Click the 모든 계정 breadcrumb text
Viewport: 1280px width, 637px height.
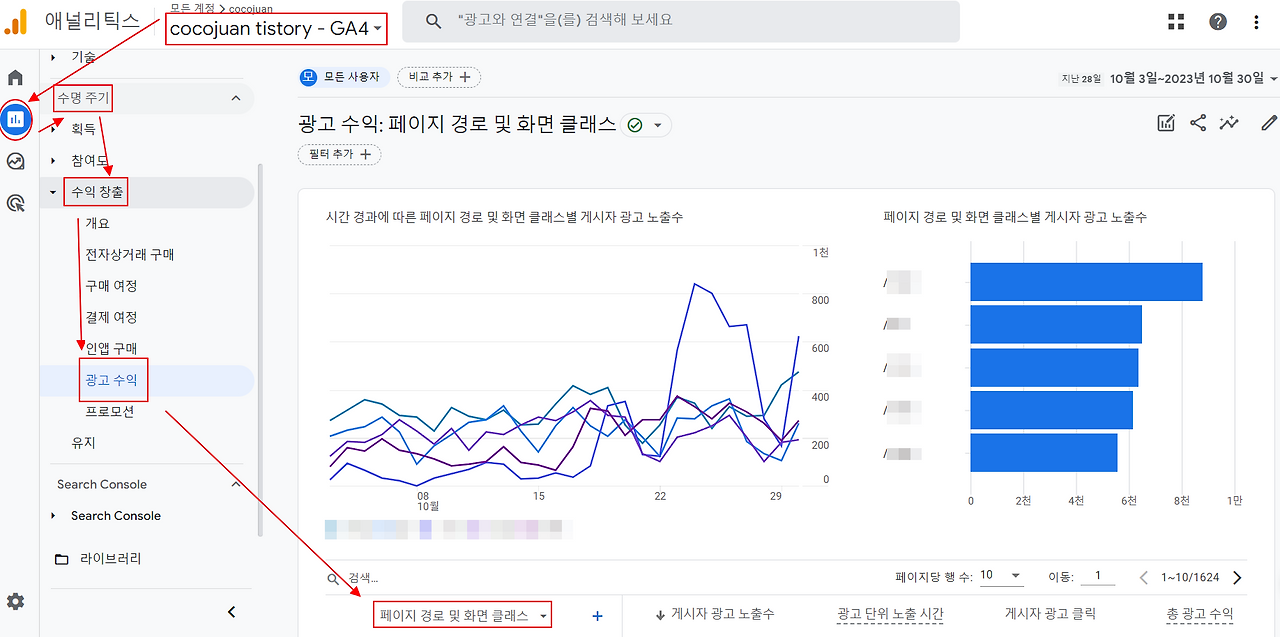coord(190,8)
